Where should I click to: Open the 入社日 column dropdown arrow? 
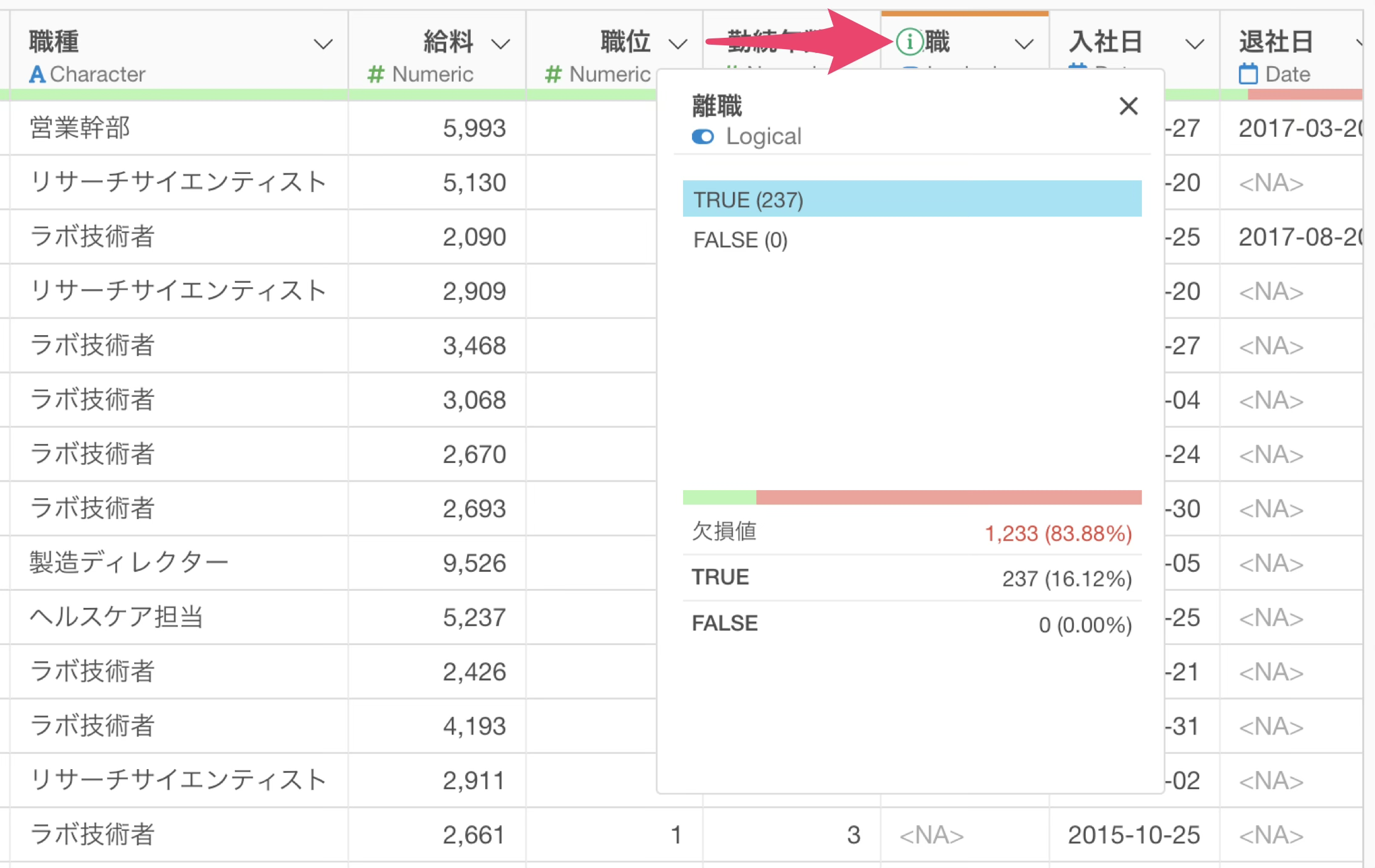(1194, 44)
